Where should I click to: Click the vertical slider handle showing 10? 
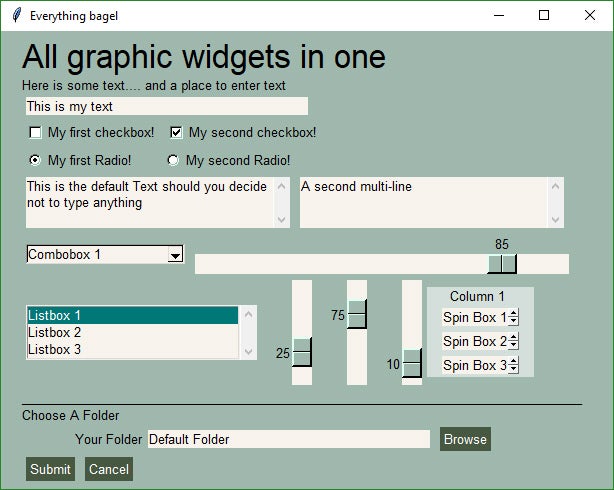[x=412, y=363]
